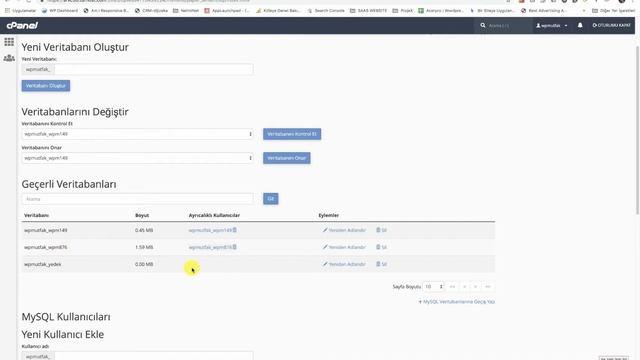Open the SAAS WEBSITE bookmark folder
The width and height of the screenshot is (640, 360).
[368, 11]
